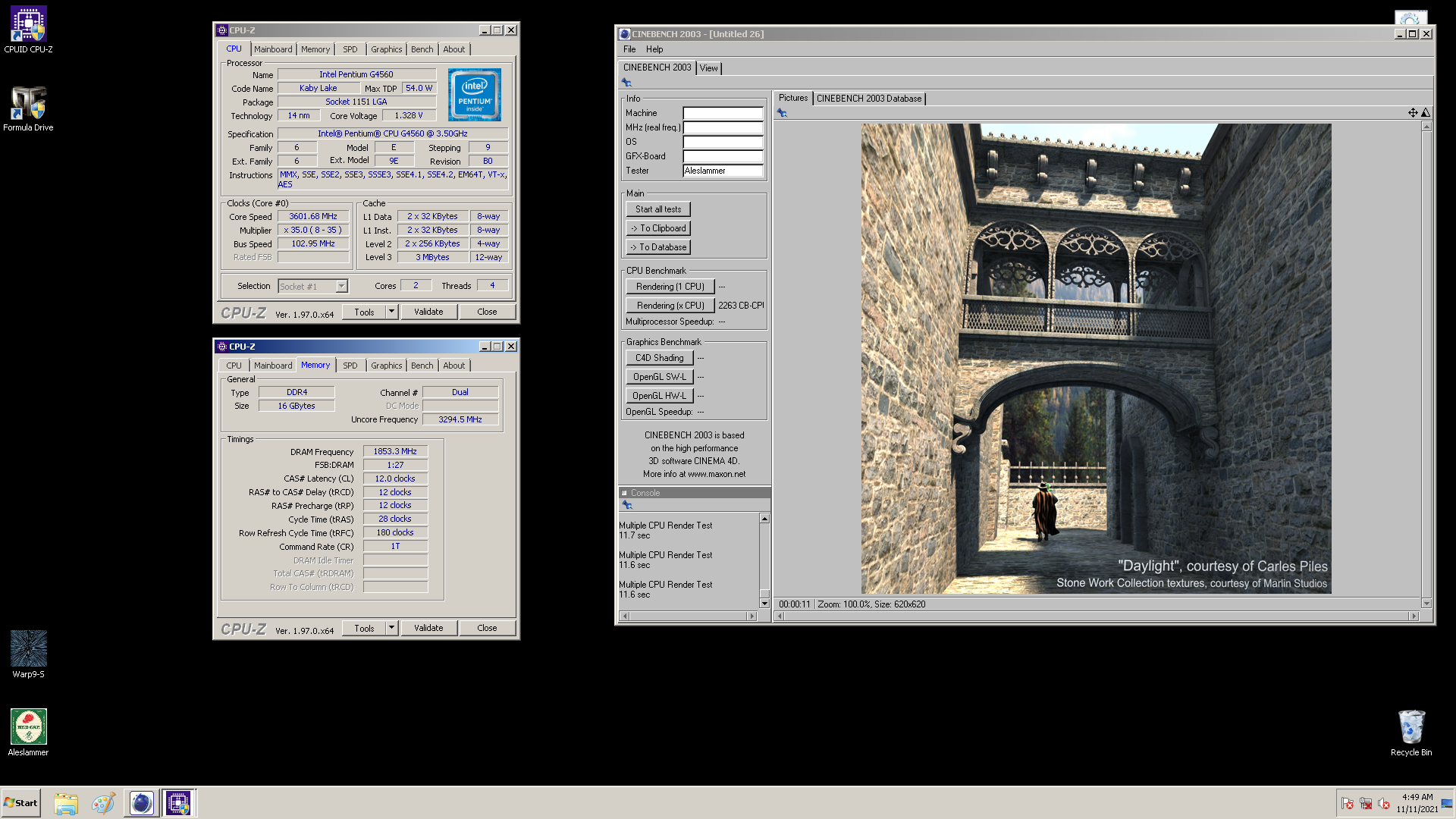Screen dimensions: 1456x819
Task: Click the To Clipboard button
Action: click(x=658, y=228)
